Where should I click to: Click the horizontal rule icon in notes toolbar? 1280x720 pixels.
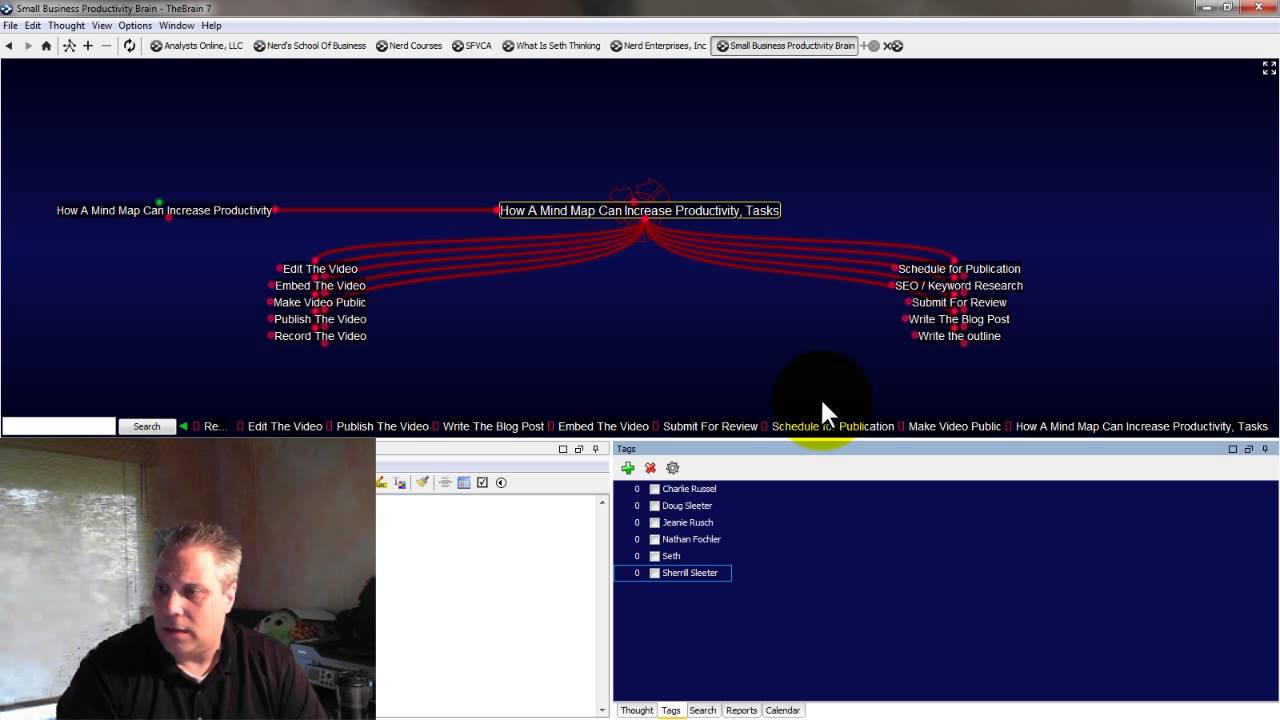445,483
